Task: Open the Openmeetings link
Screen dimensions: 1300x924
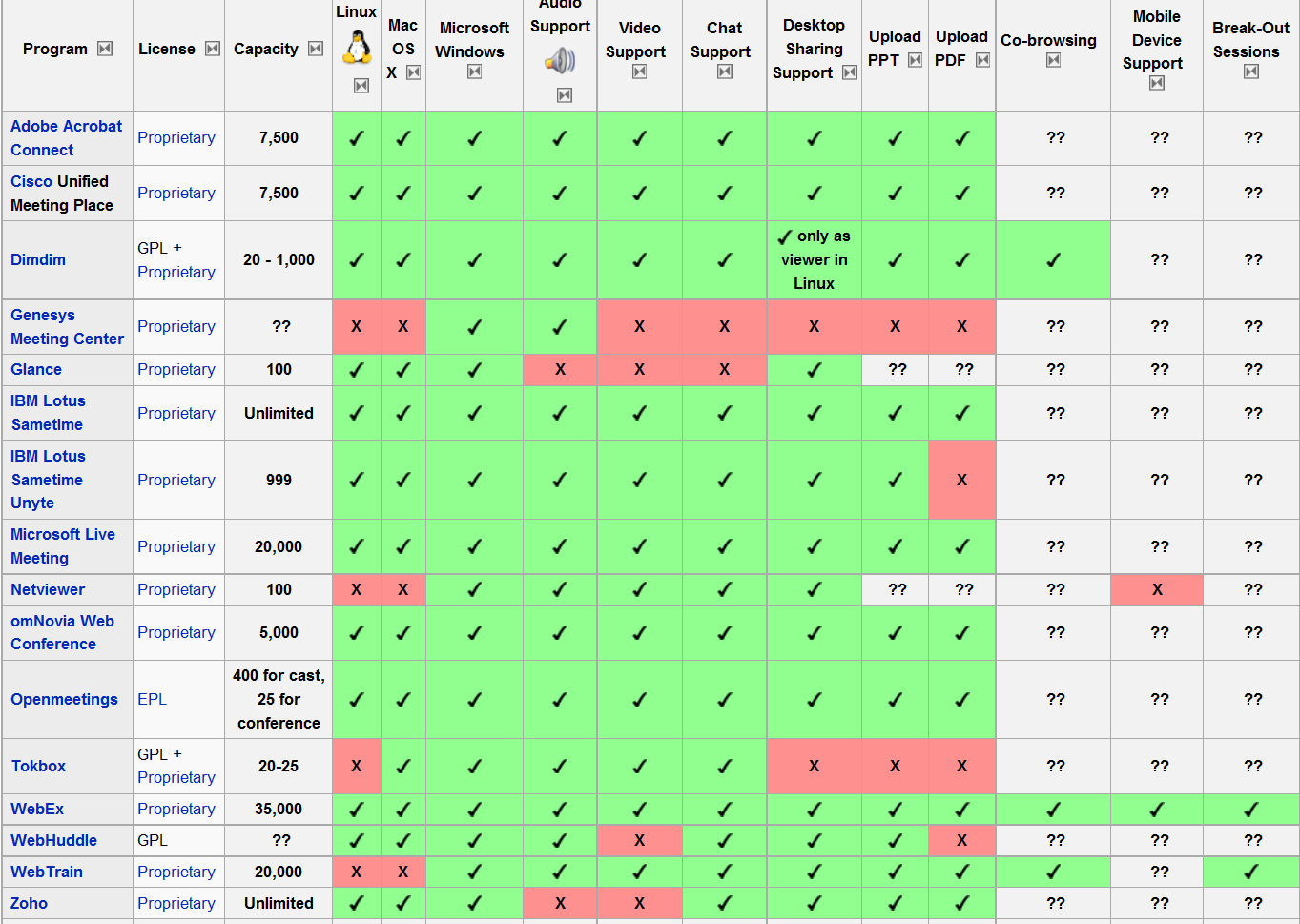Action: [64, 699]
